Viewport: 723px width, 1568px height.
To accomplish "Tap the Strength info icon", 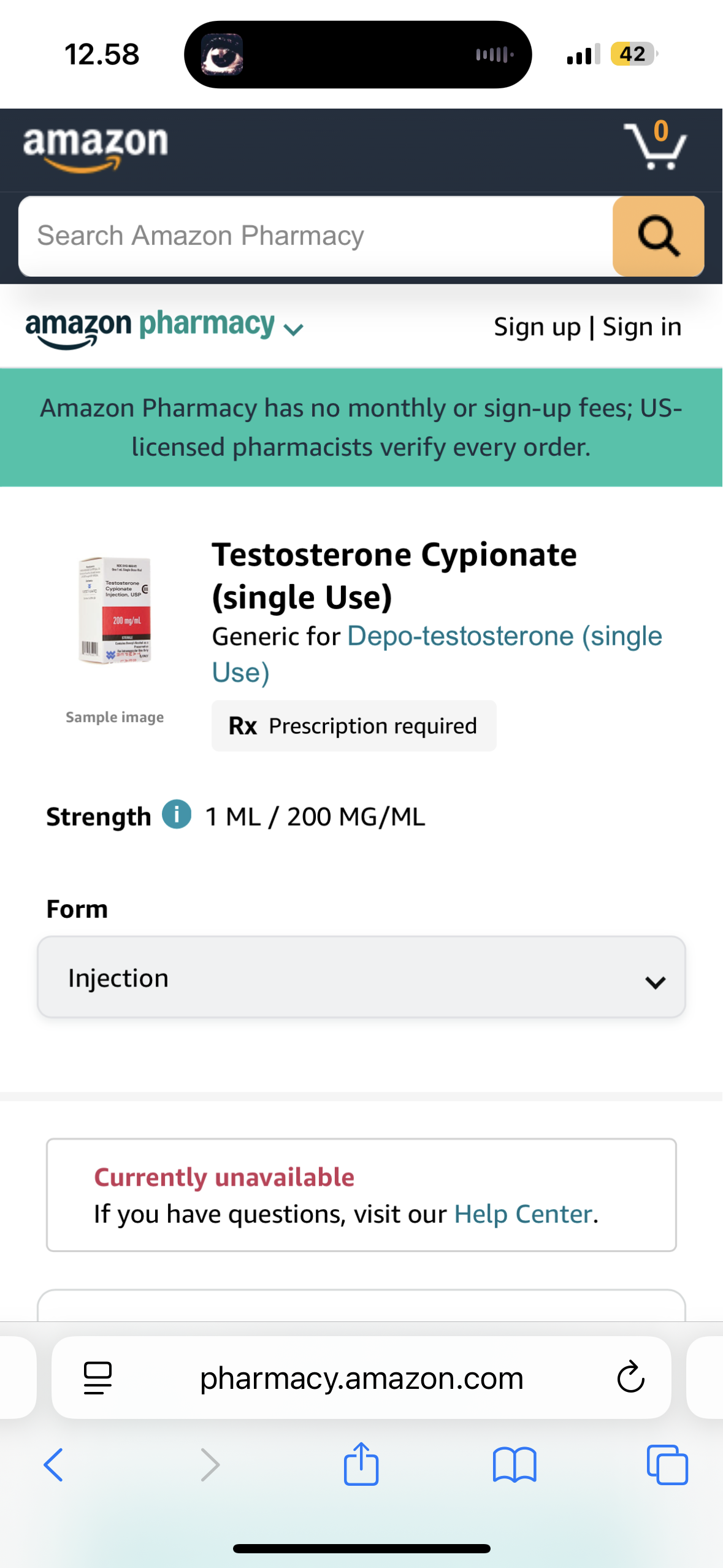I will point(177,815).
